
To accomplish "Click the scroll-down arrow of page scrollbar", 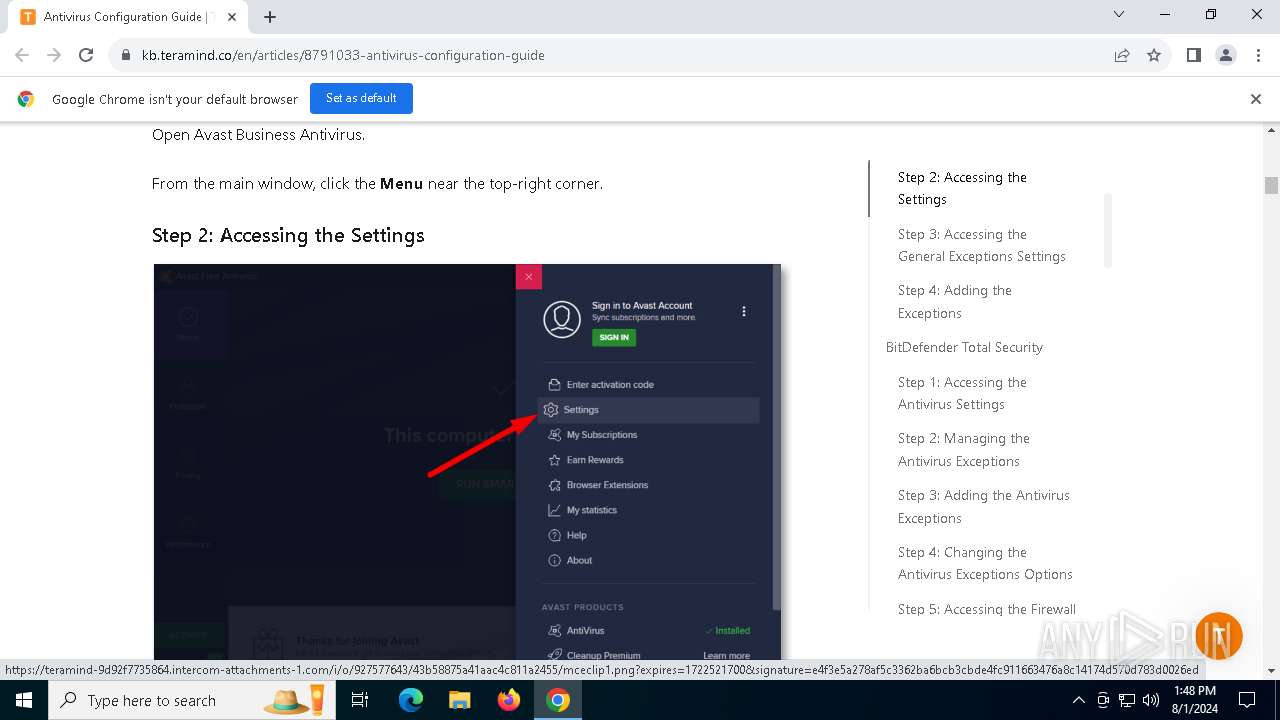I will [1271, 671].
